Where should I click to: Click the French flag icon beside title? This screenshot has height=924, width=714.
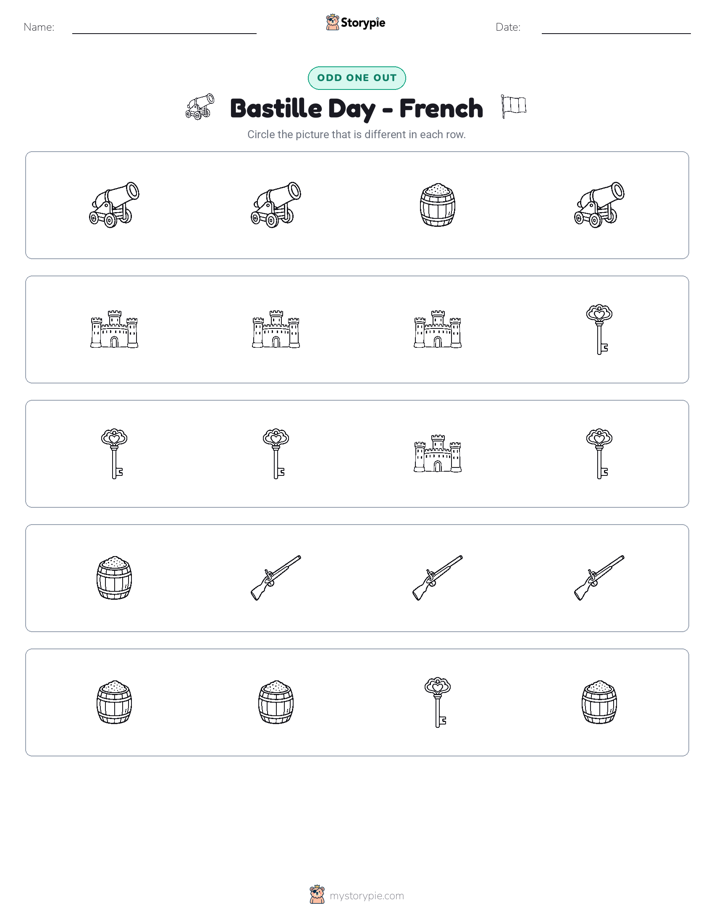pyautogui.click(x=513, y=107)
